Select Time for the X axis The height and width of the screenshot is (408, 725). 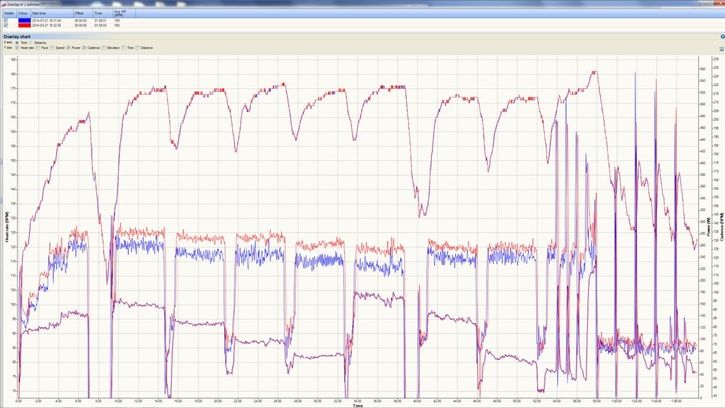pos(17,43)
